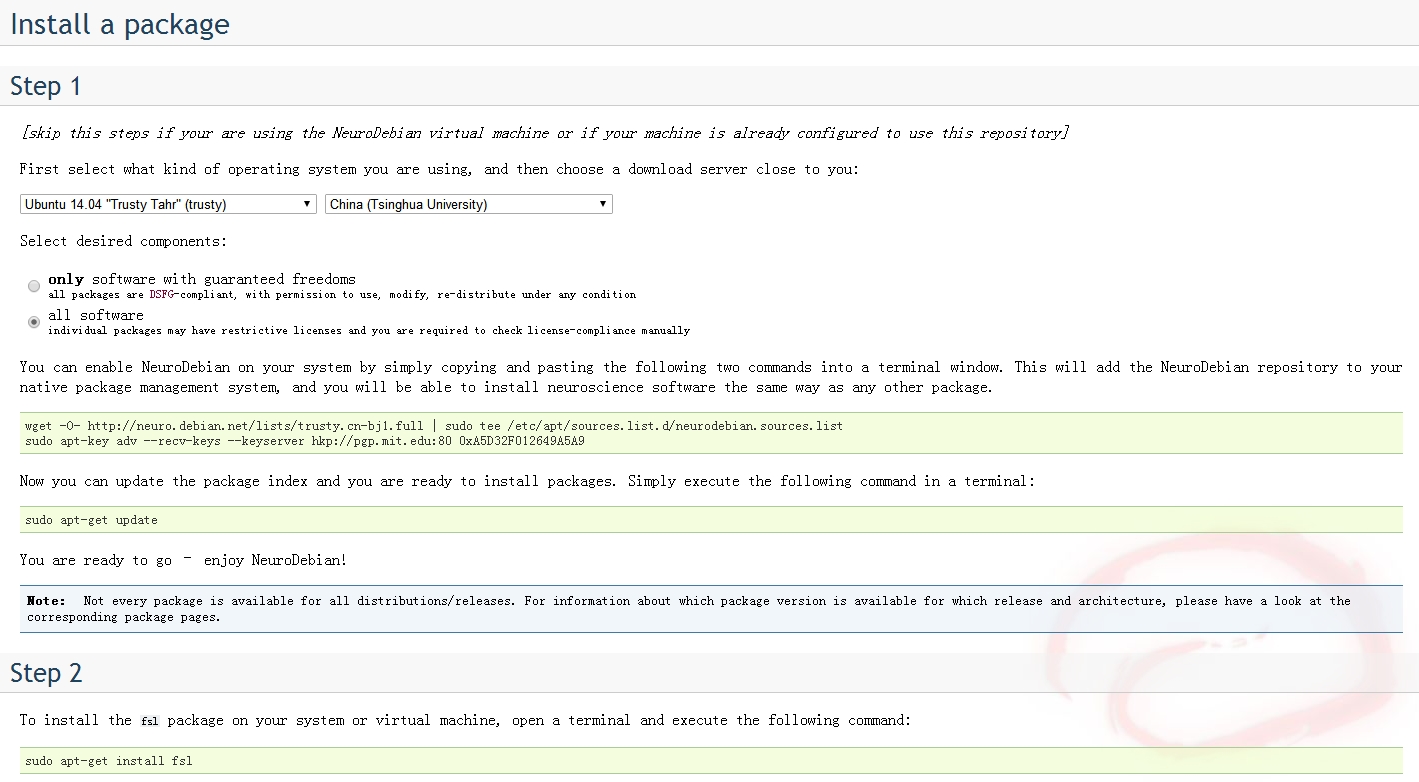Select the 'only software with guaranteed freedoms' radio button

[34, 286]
